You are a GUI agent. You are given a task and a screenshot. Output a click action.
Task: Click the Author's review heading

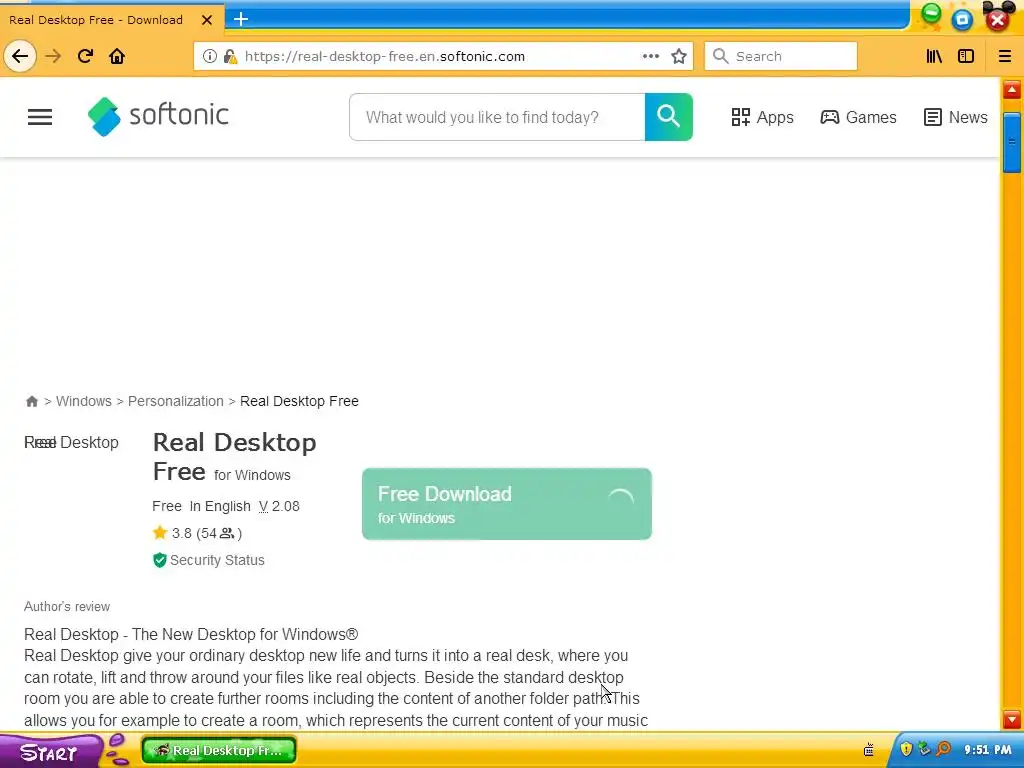[67, 606]
